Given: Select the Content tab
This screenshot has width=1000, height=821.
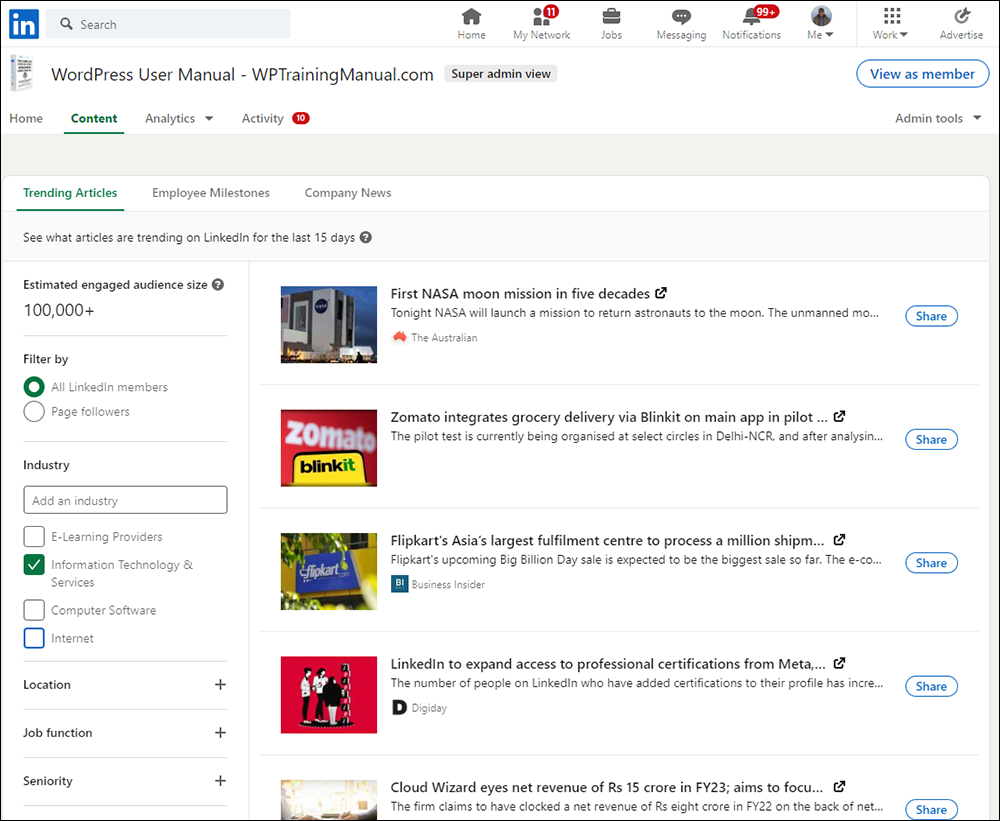Looking at the screenshot, I should (x=94, y=118).
